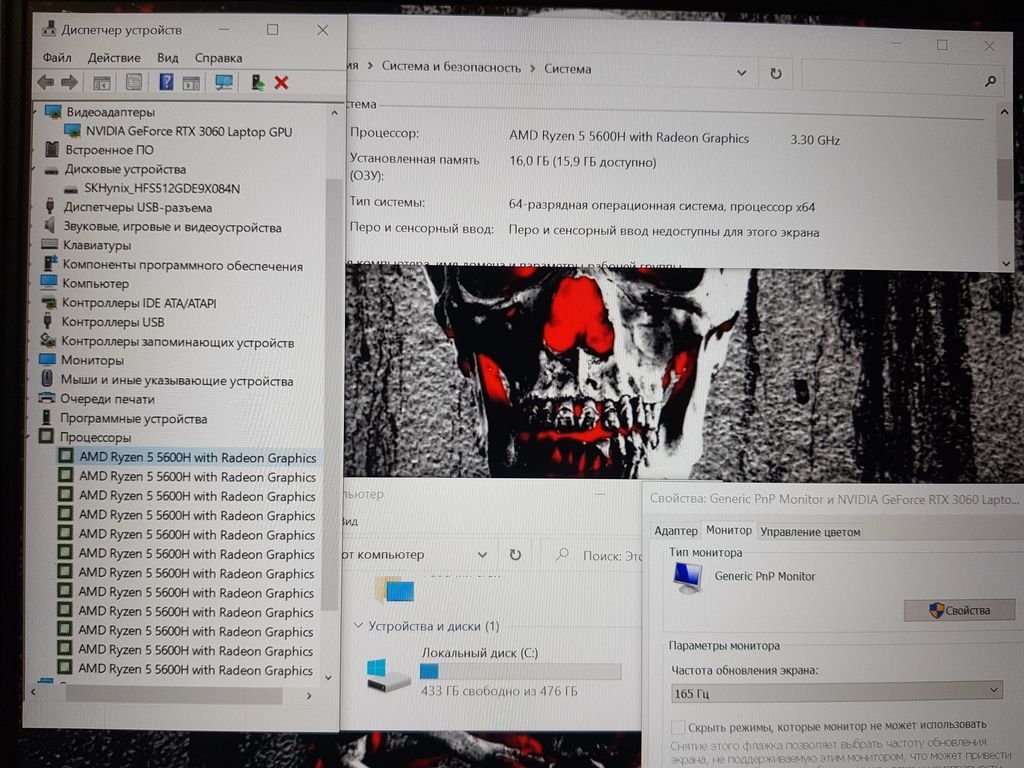The width and height of the screenshot is (1024, 768).
Task: Click the Generic PnP Monitor icon
Action: (688, 577)
